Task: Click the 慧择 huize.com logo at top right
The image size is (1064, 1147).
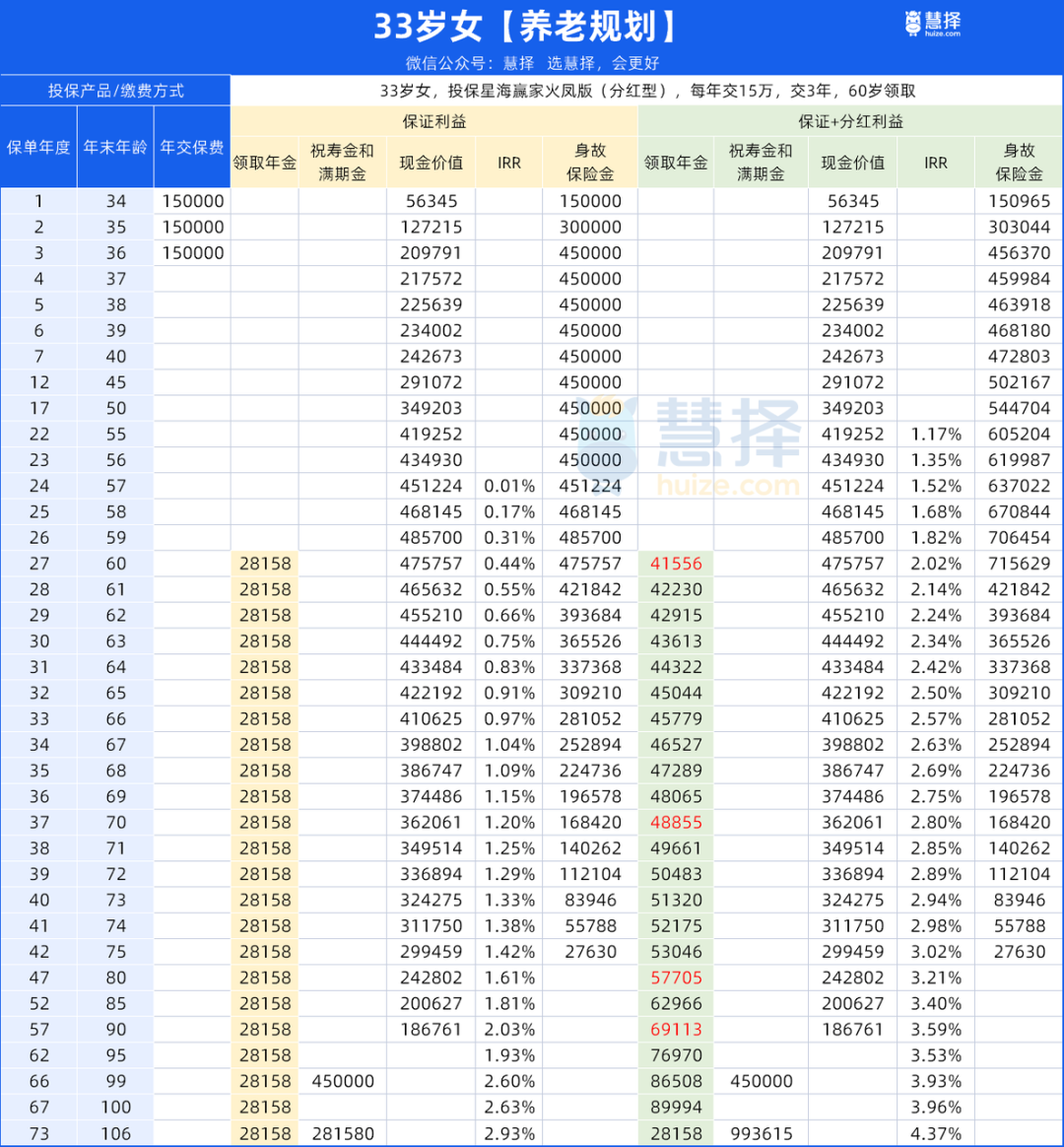Action: 933,24
